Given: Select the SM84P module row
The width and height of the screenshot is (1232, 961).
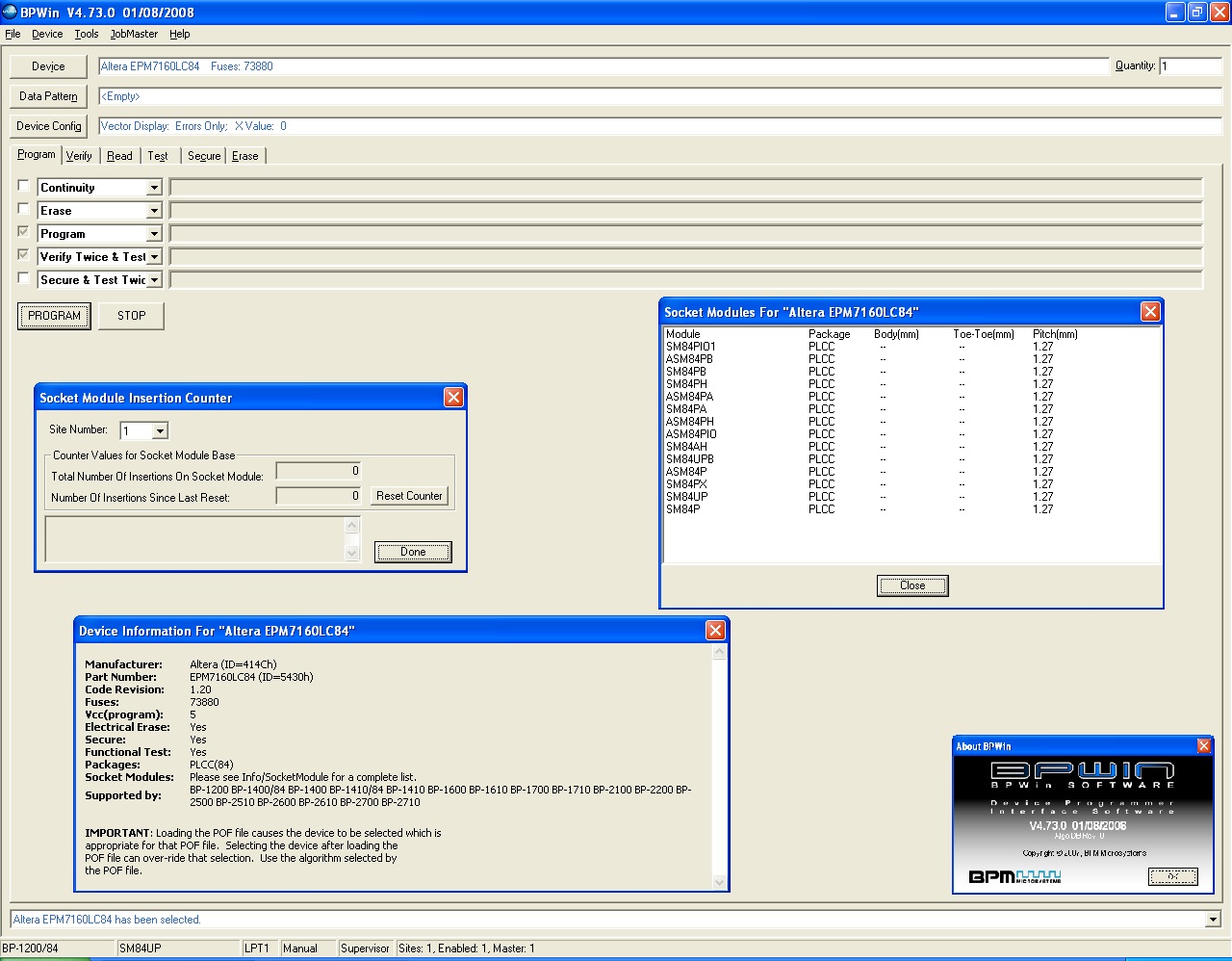Looking at the screenshot, I should (911, 509).
